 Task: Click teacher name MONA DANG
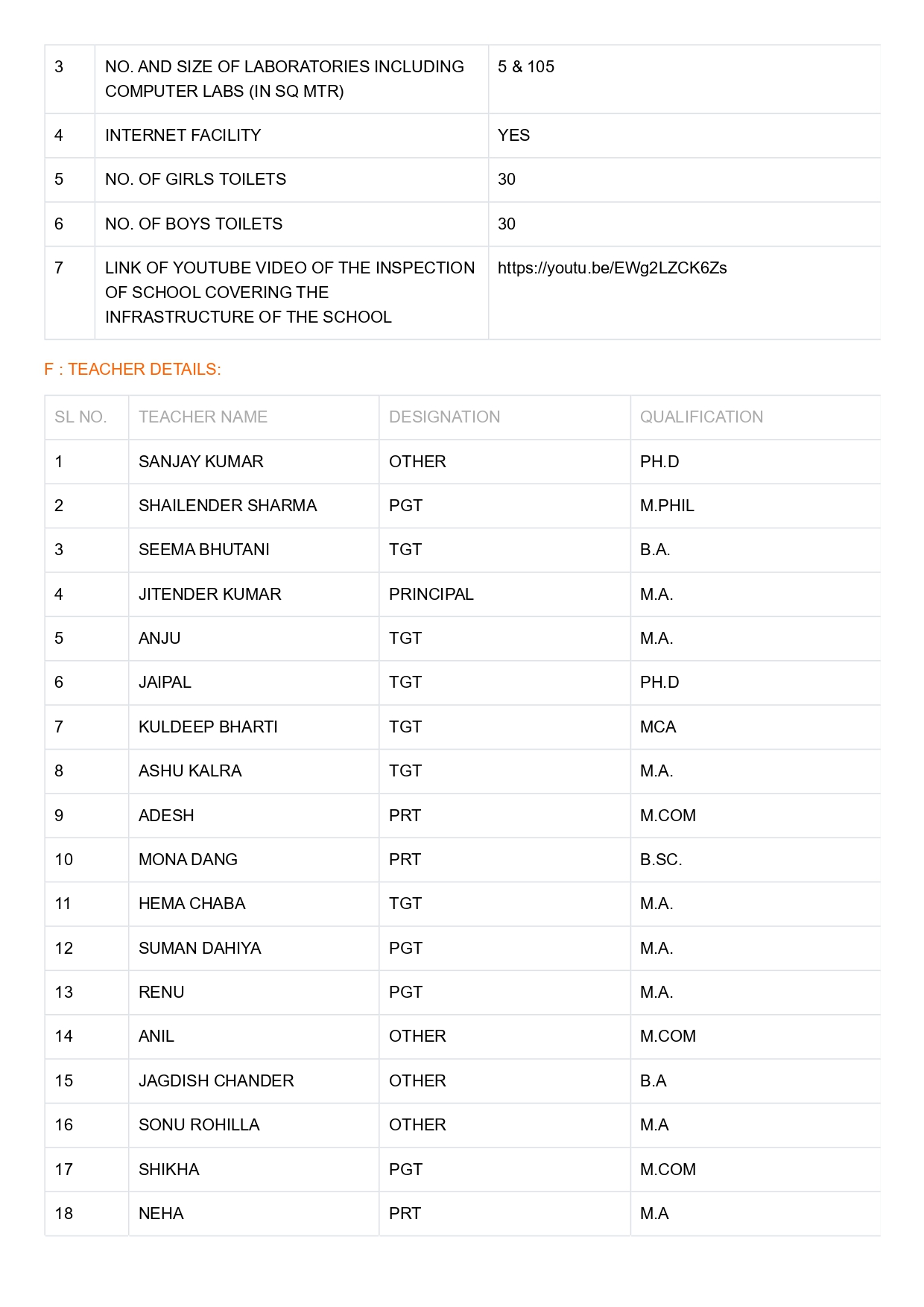coord(188,860)
